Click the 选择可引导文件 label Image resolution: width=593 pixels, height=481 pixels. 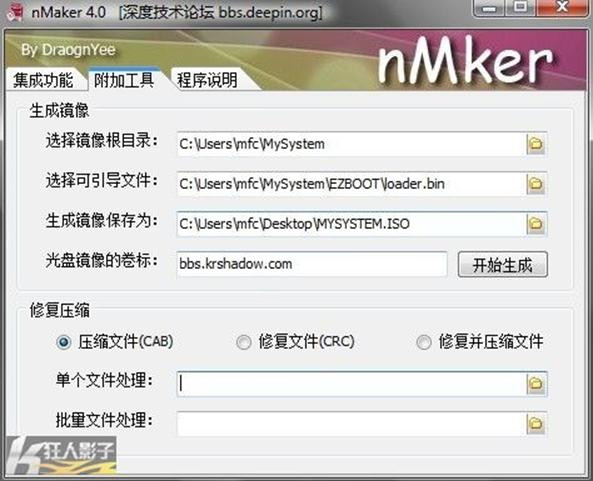(x=101, y=180)
